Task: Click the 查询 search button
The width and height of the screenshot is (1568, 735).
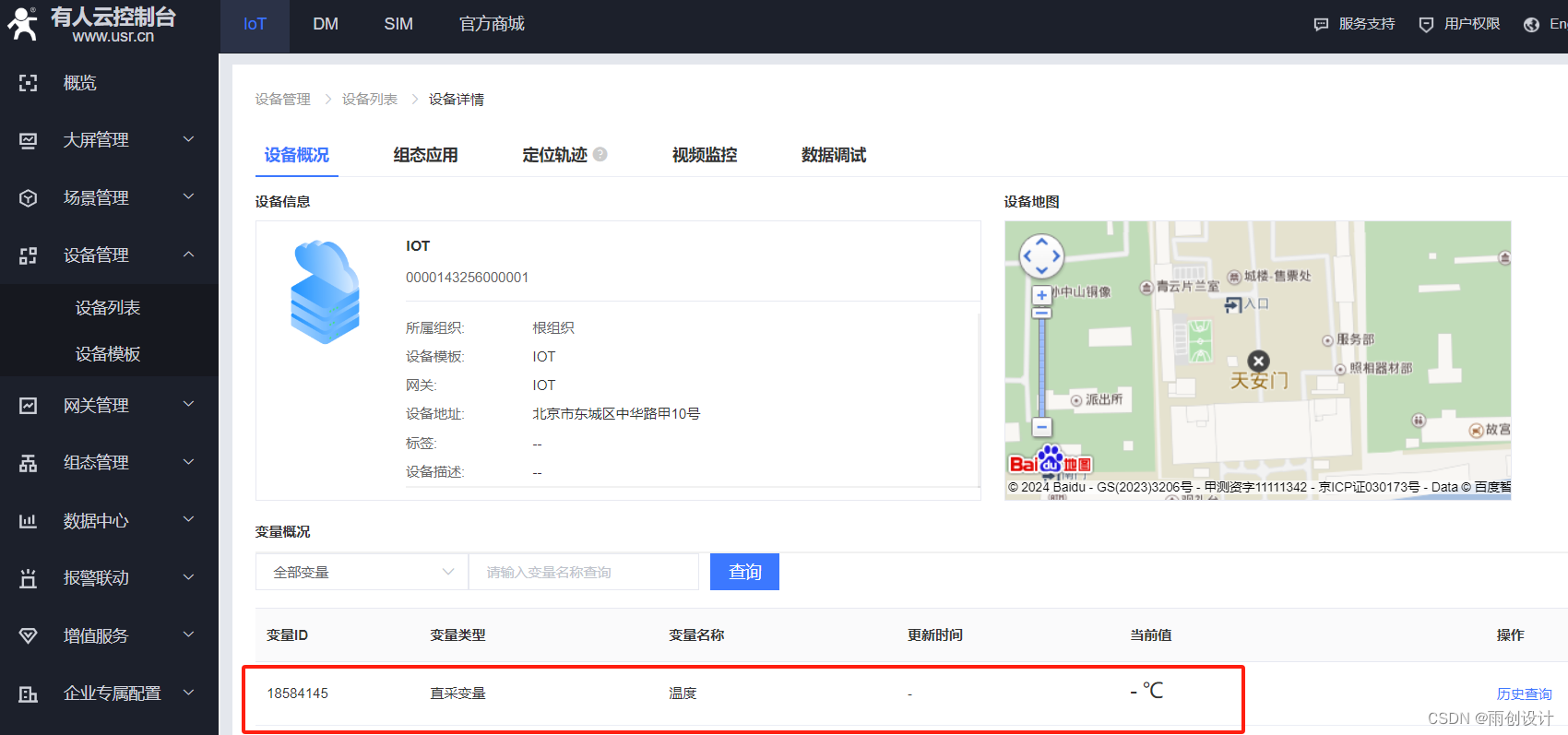Action: click(744, 572)
